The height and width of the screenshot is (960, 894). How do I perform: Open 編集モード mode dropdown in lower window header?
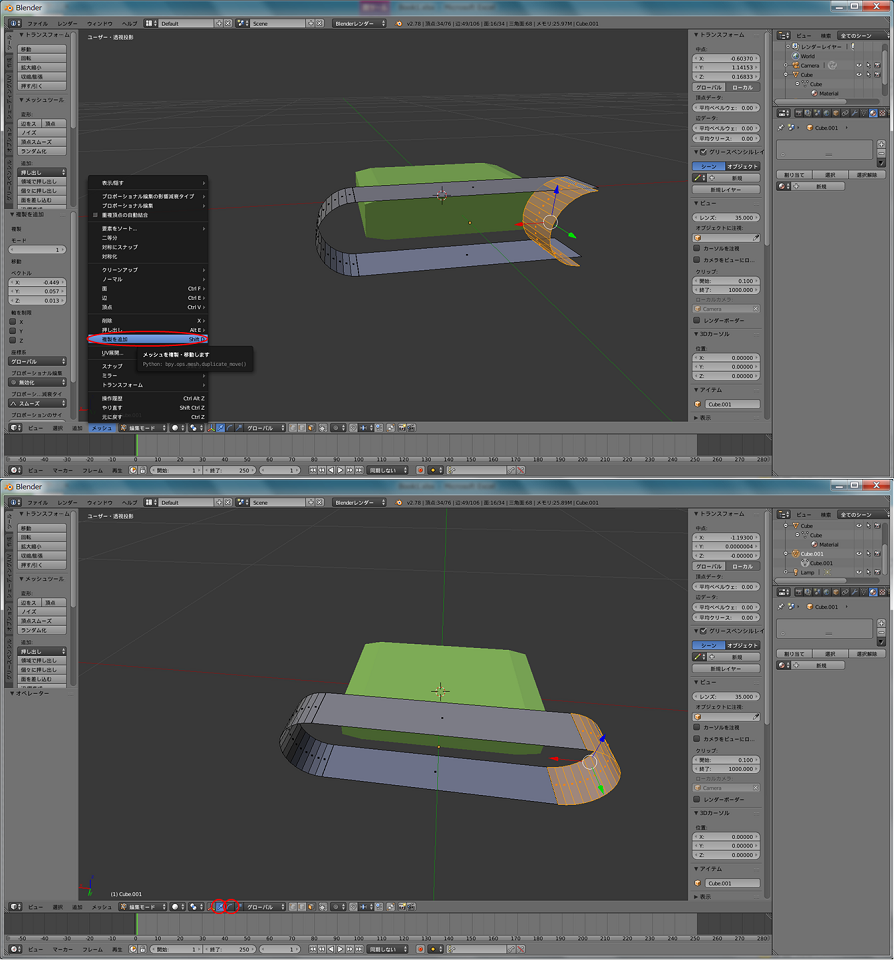tap(140, 907)
